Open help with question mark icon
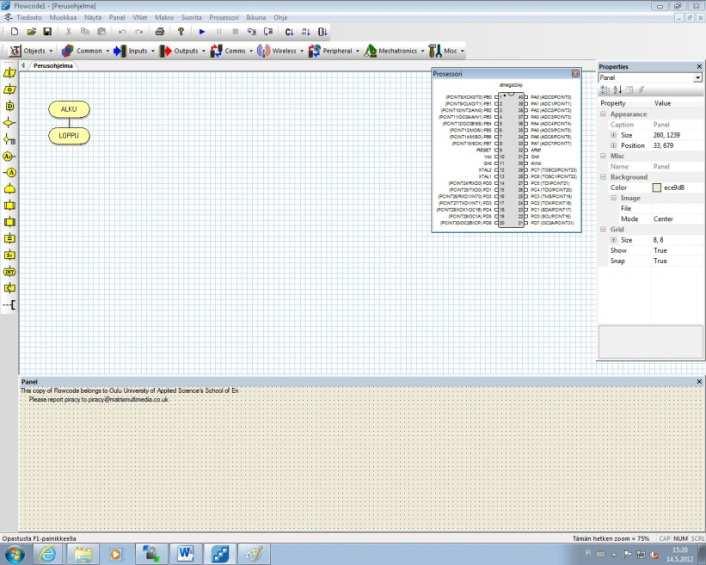Image resolution: width=706 pixels, height=565 pixels. pos(181,32)
